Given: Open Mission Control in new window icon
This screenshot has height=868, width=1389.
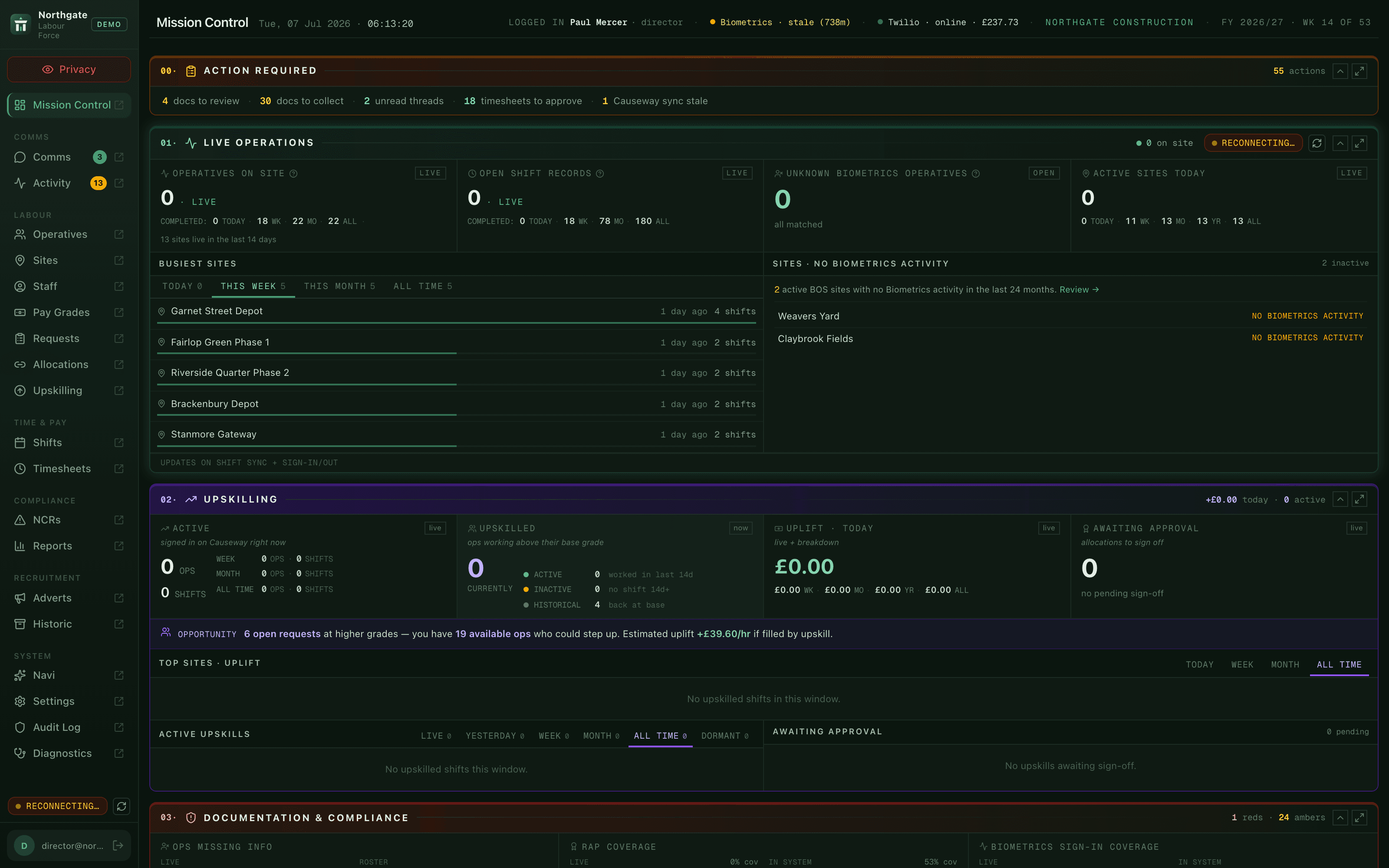Looking at the screenshot, I should [119, 105].
